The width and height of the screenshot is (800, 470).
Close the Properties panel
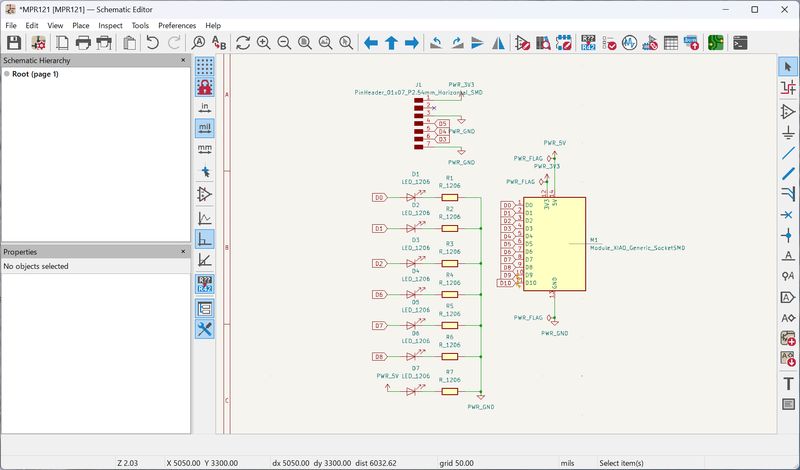pos(183,252)
